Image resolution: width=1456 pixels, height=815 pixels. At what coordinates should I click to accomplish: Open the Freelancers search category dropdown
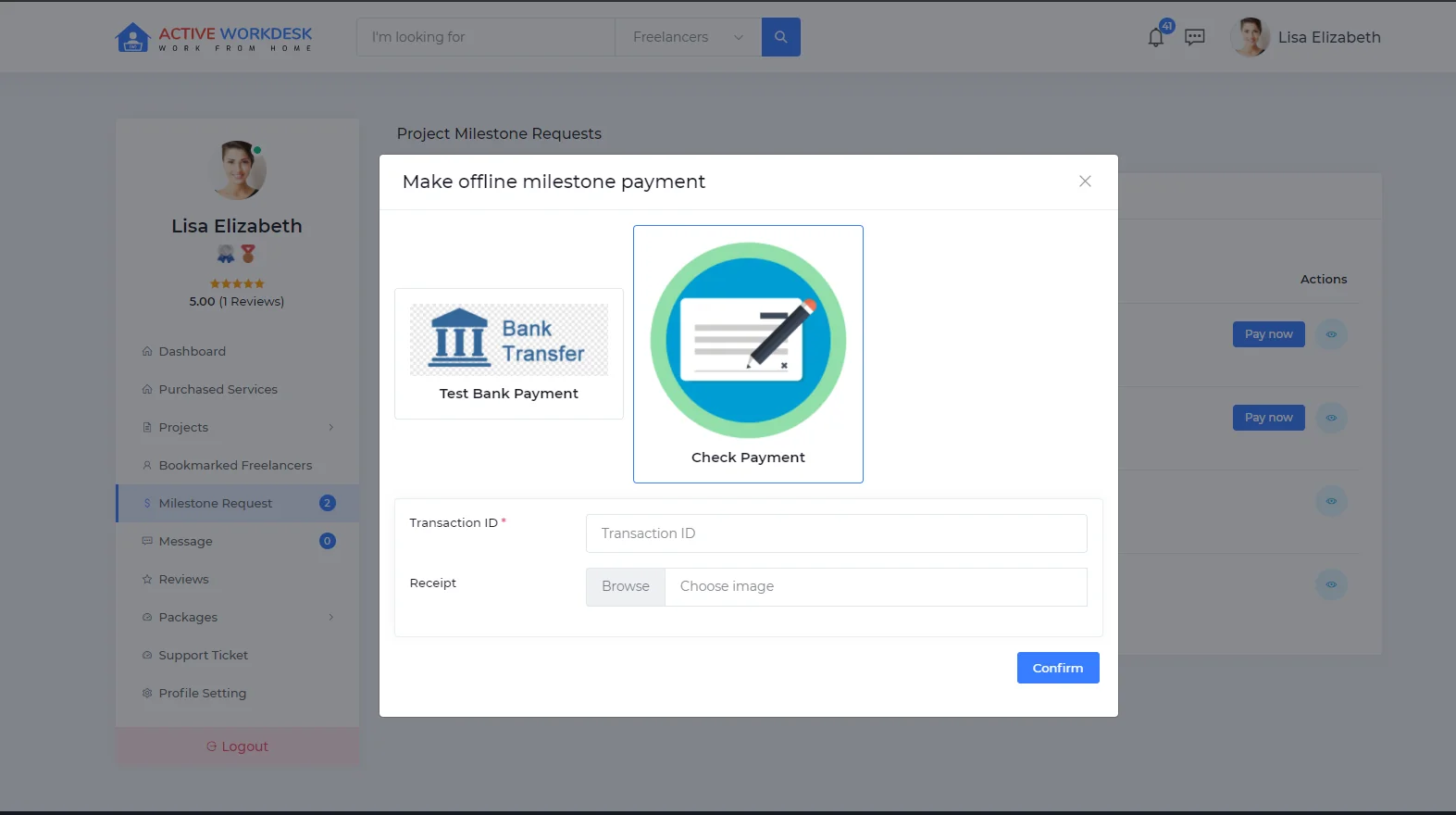(688, 37)
